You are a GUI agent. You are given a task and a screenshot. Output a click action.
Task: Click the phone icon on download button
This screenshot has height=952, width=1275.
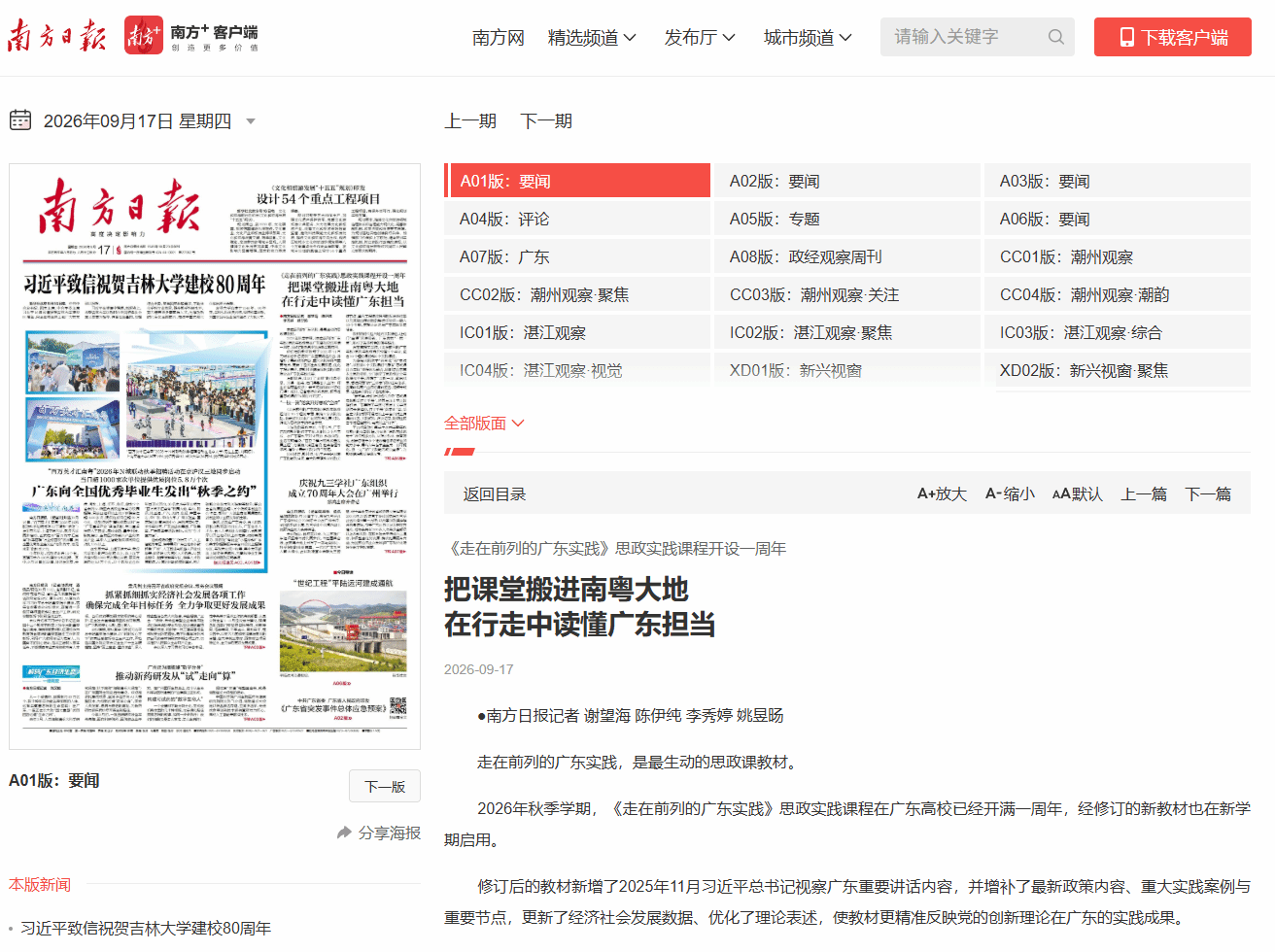(1126, 37)
